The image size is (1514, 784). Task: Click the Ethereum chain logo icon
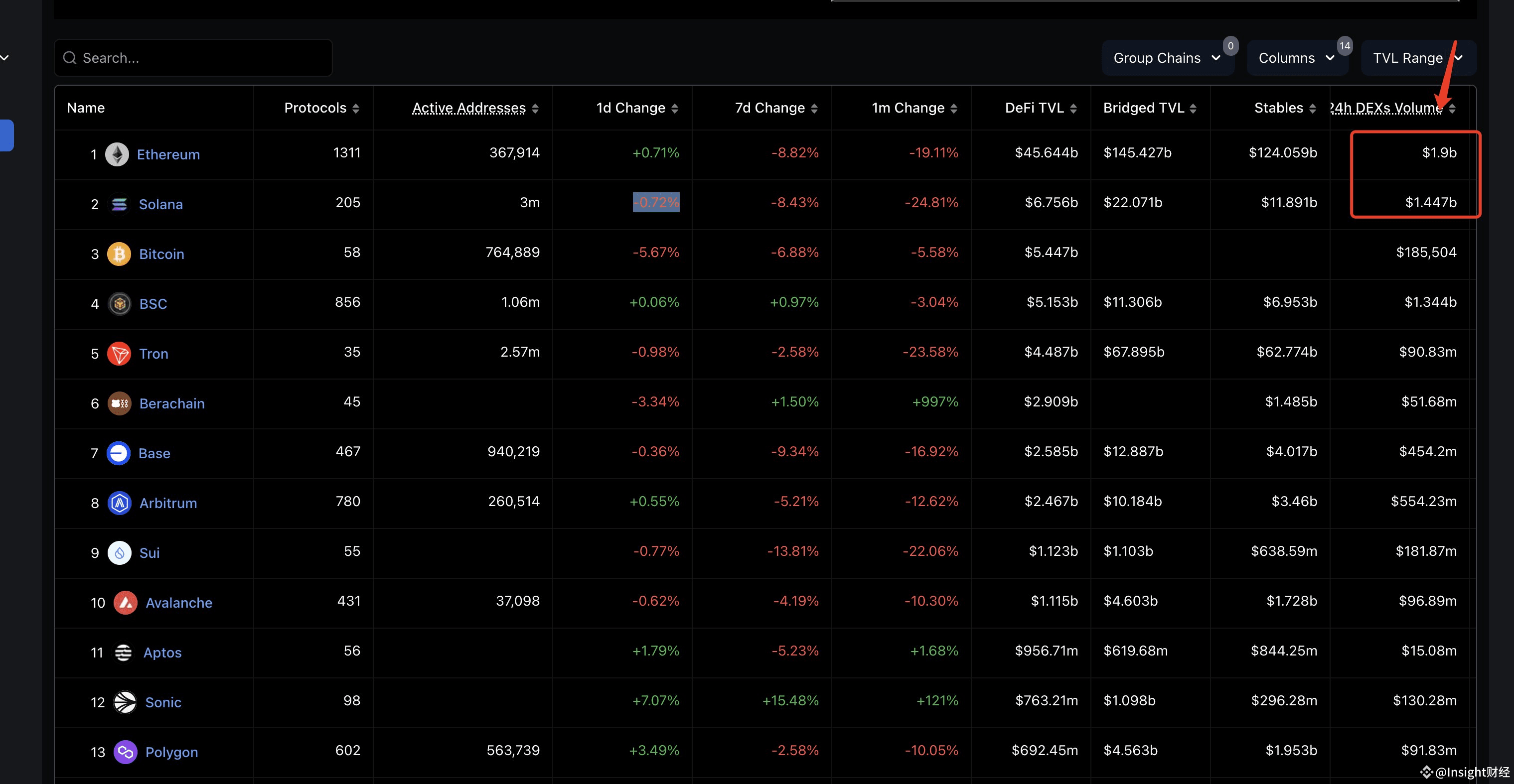[117, 154]
